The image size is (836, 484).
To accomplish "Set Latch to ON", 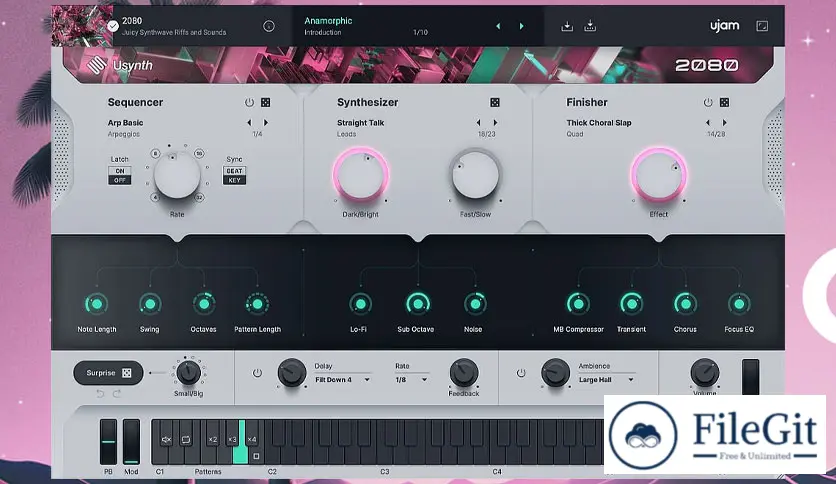I will (119, 171).
